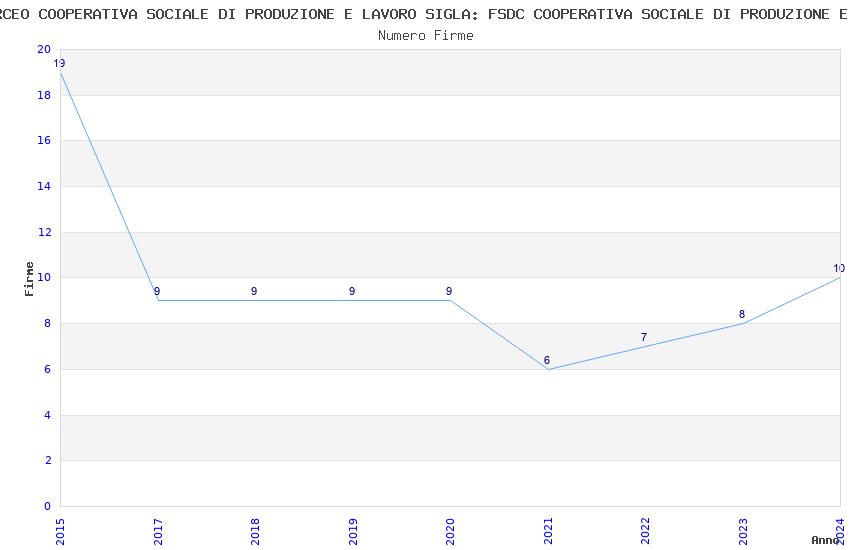Screen dimensions: 850x550
Task: Click the data value 9 above 2019
Action: pos(352,292)
